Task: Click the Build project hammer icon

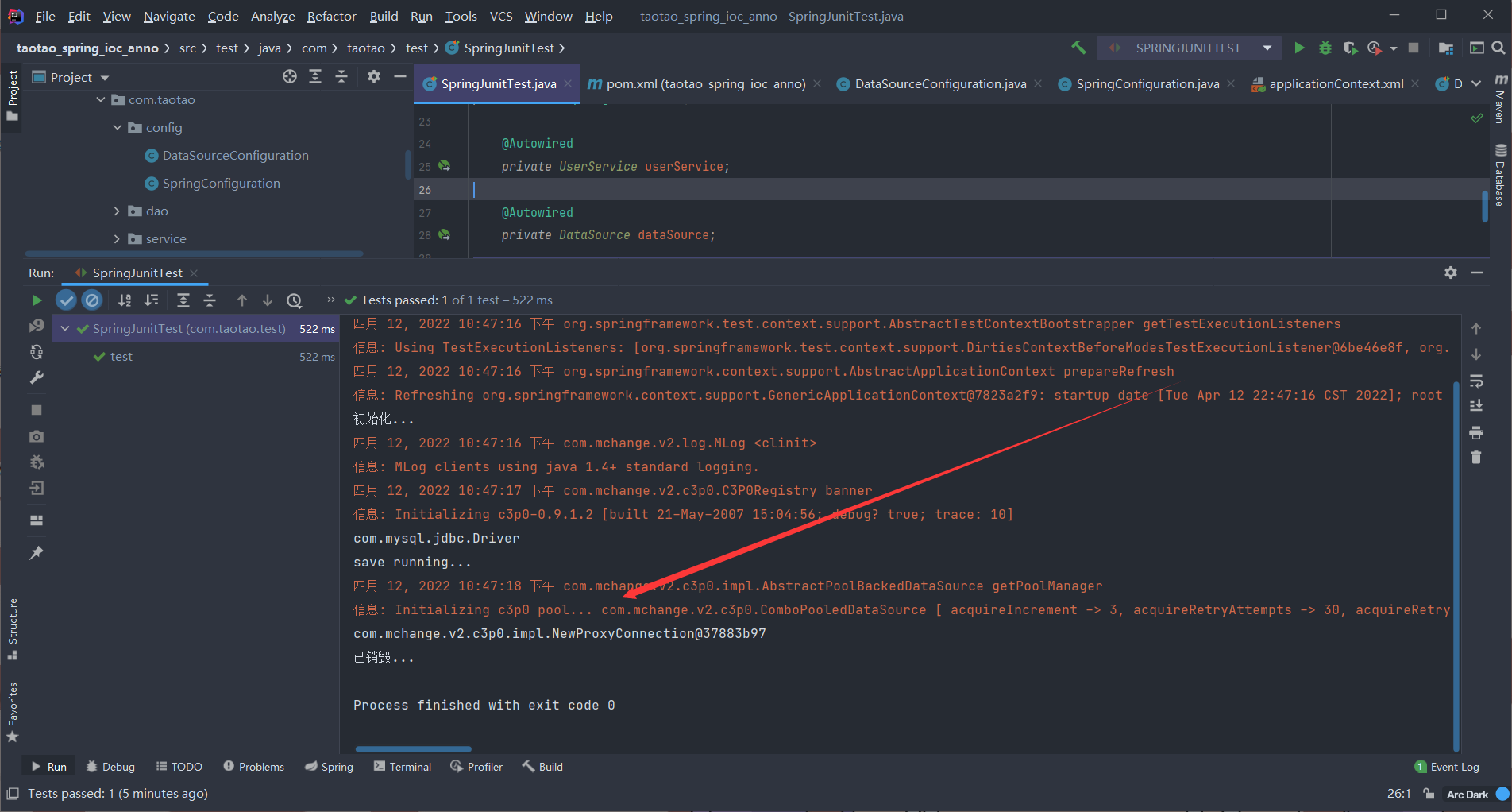Action: [x=1078, y=48]
